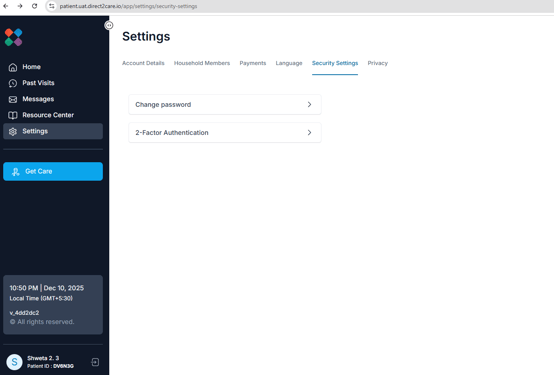This screenshot has width=554, height=375.
Task: Click user name Shweta 2. 3
Action: (43, 358)
